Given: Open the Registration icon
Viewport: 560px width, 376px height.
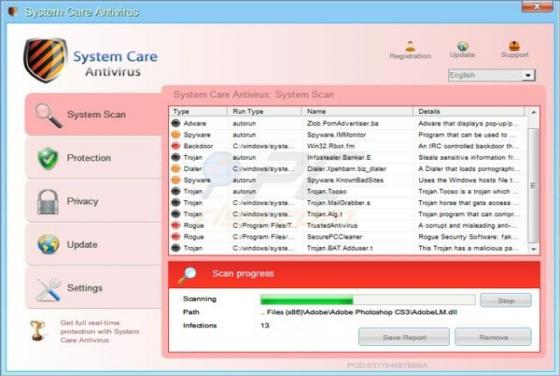Looking at the screenshot, I should point(410,46).
